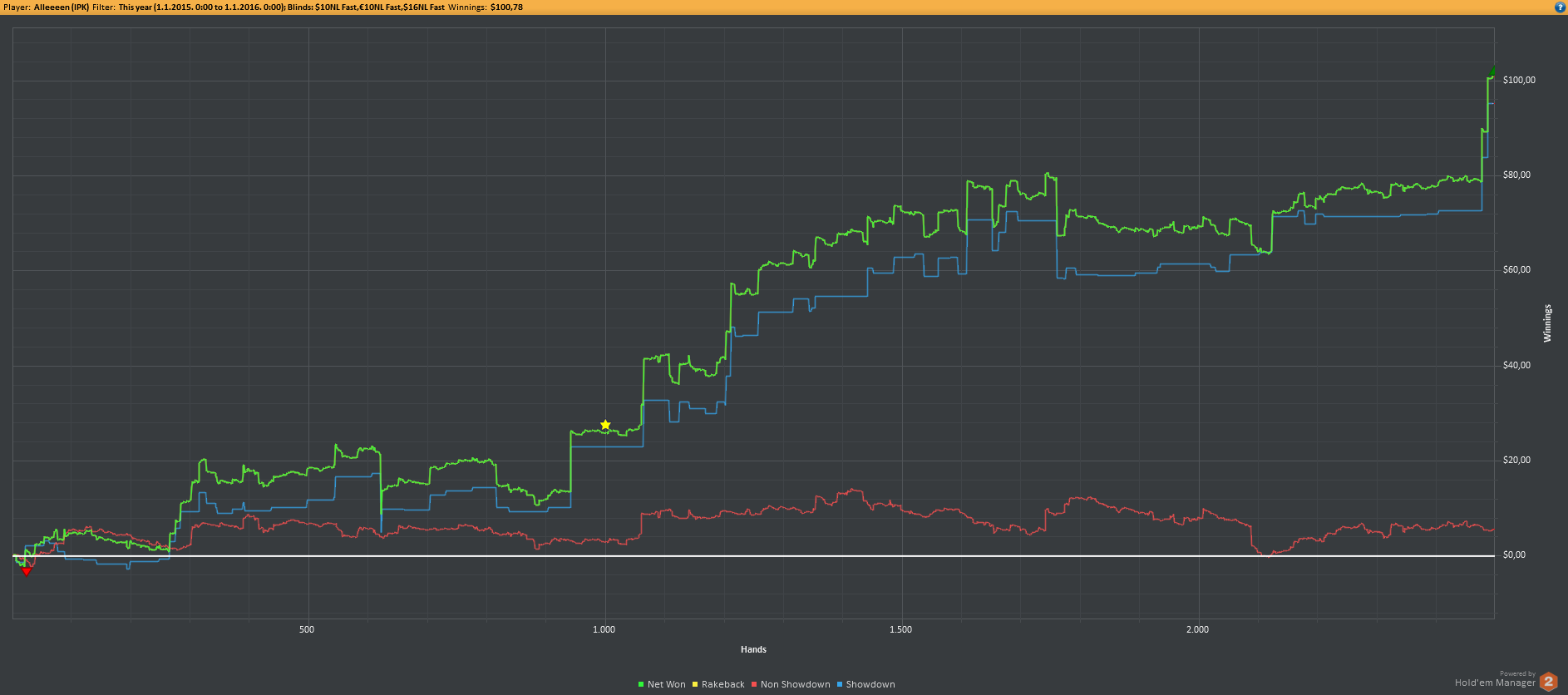This screenshot has height=695, width=1568.
Task: Select the red triangle lowest-point marker
Action: click(x=27, y=571)
